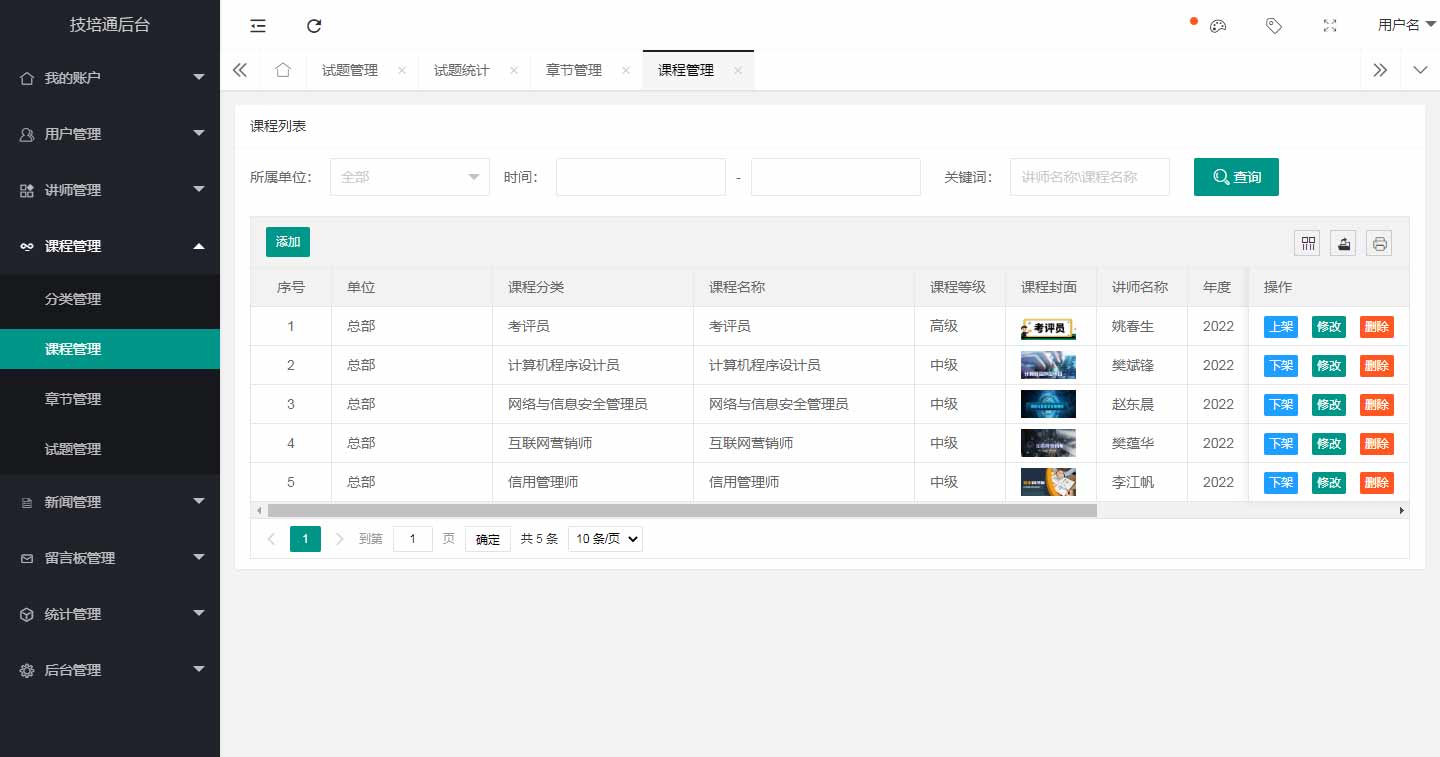Take course 考评员 online via 上架
The height and width of the screenshot is (757, 1440).
(1280, 326)
